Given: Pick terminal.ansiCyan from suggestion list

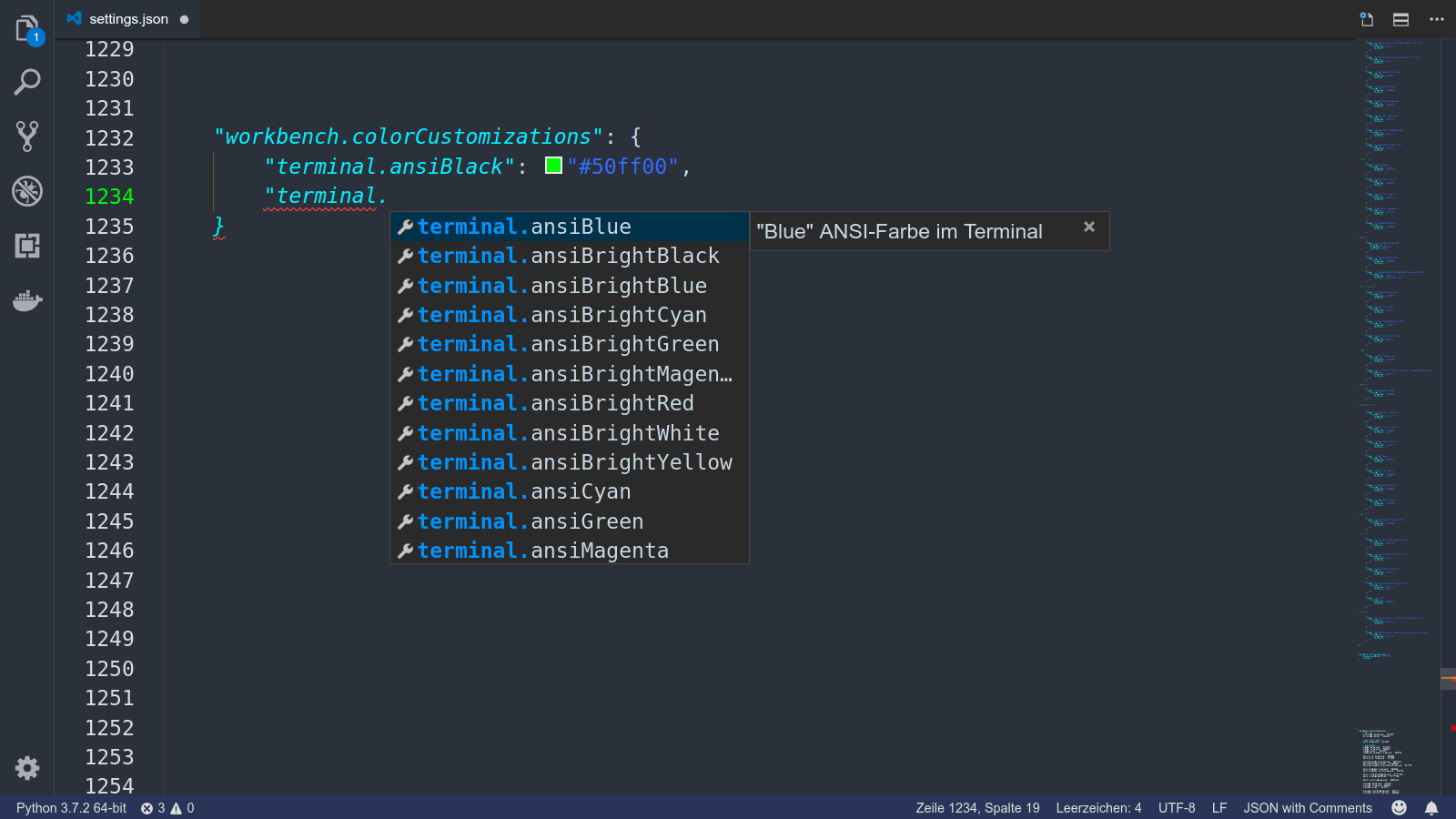Looking at the screenshot, I should point(570,491).
